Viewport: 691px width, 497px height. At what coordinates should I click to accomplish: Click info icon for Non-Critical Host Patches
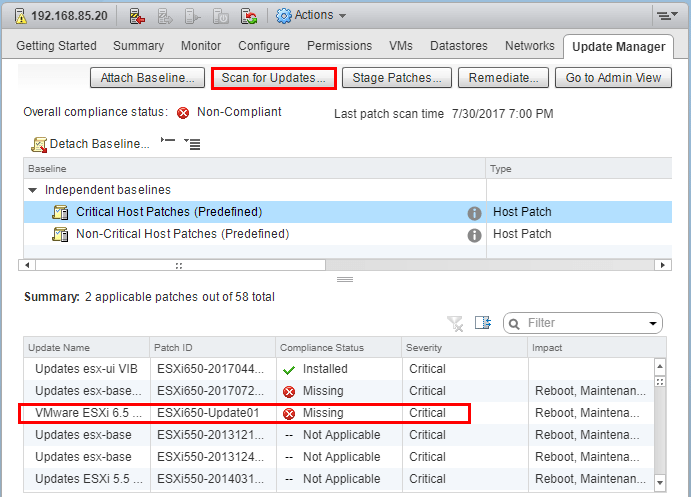[x=474, y=235]
